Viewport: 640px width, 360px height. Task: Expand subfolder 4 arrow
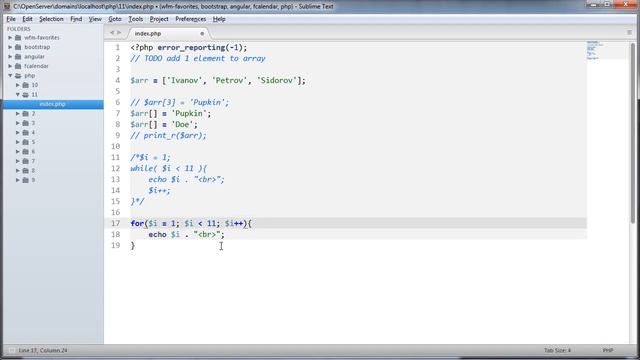(x=18, y=133)
